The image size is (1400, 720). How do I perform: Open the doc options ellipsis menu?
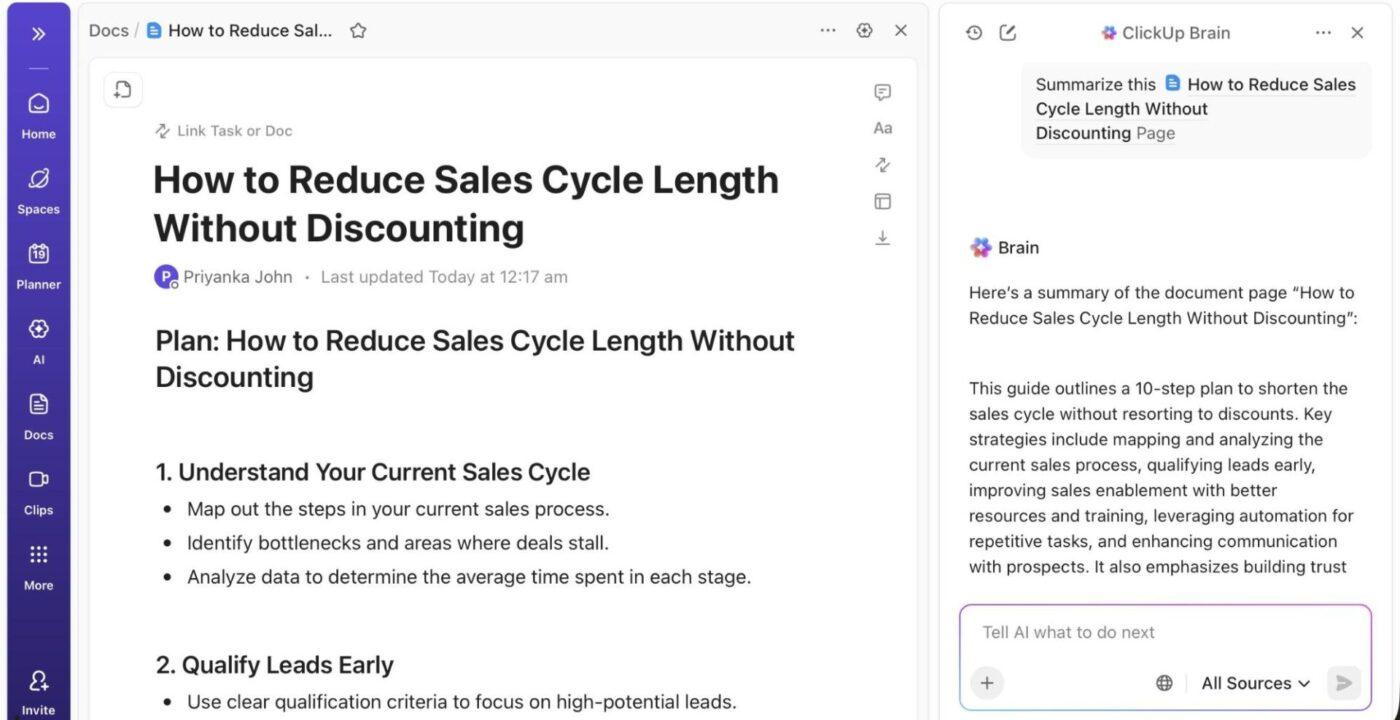coord(828,30)
